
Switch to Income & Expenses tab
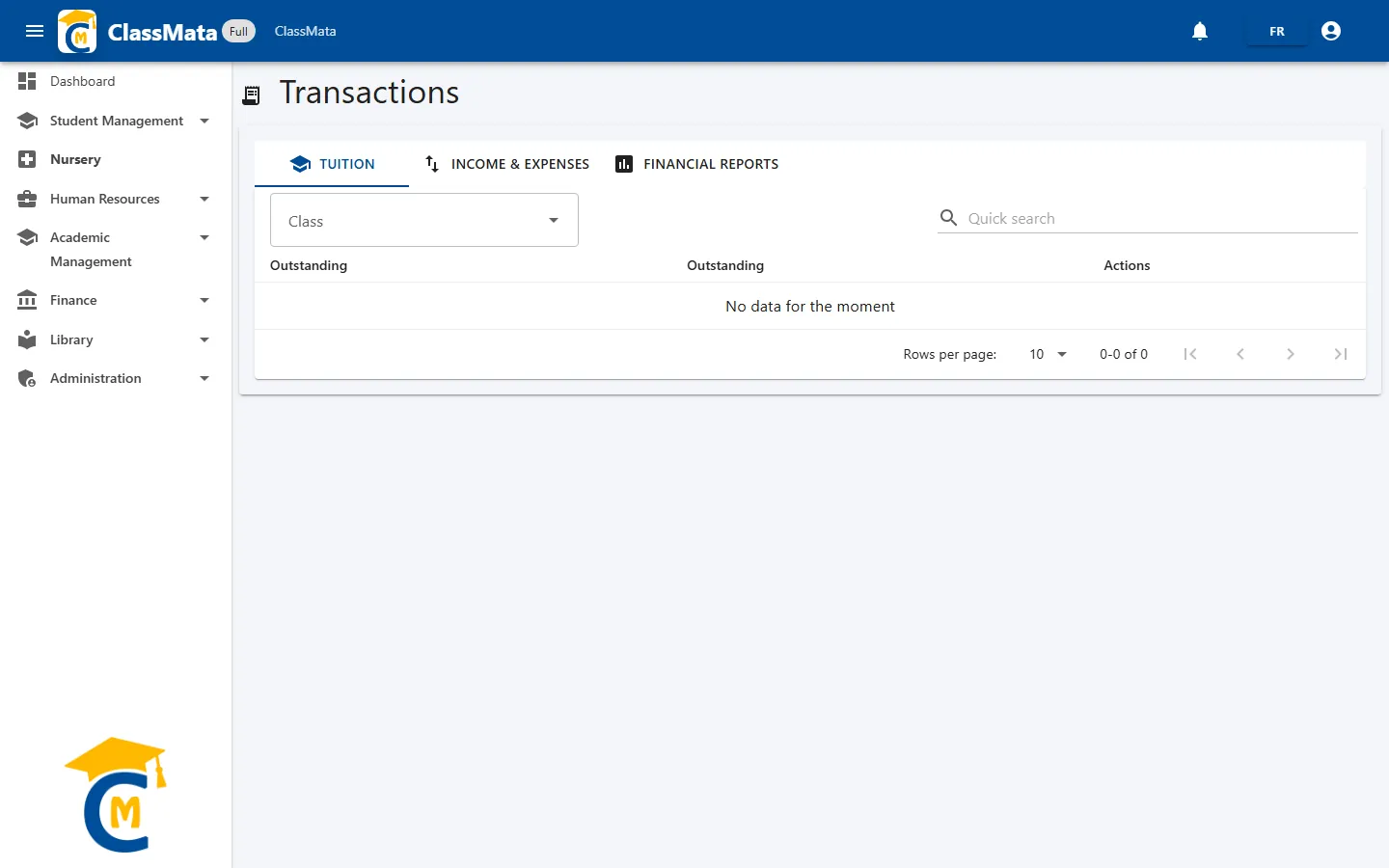click(x=506, y=164)
